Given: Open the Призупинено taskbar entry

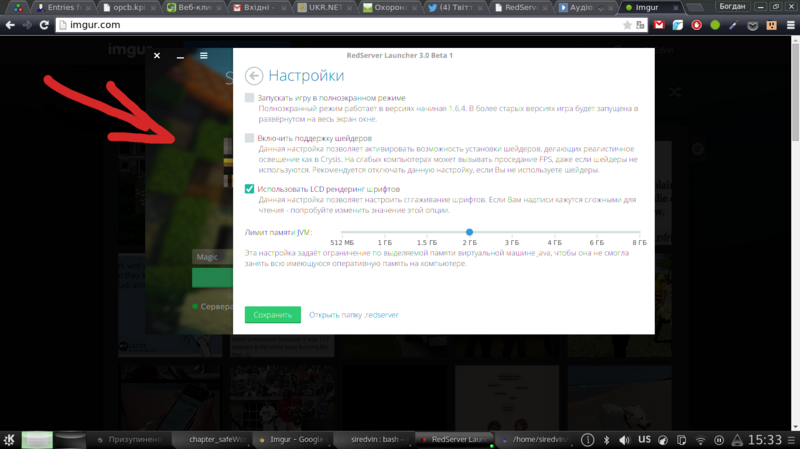Looking at the screenshot, I should tap(130, 439).
